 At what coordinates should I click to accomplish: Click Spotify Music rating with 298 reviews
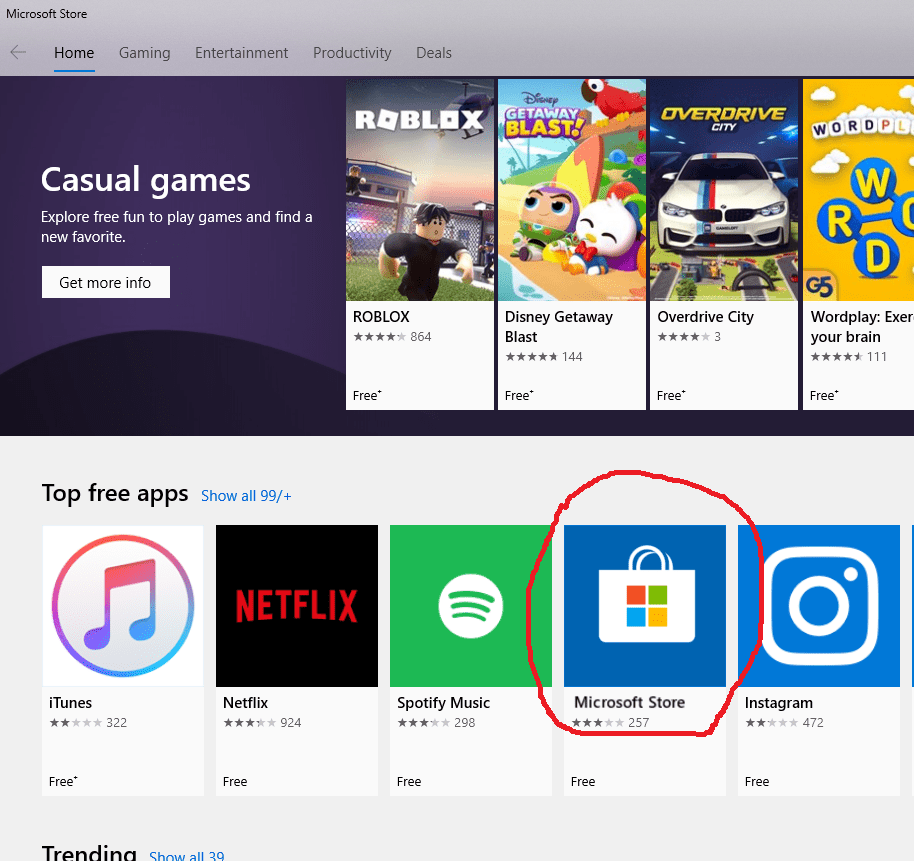436,722
